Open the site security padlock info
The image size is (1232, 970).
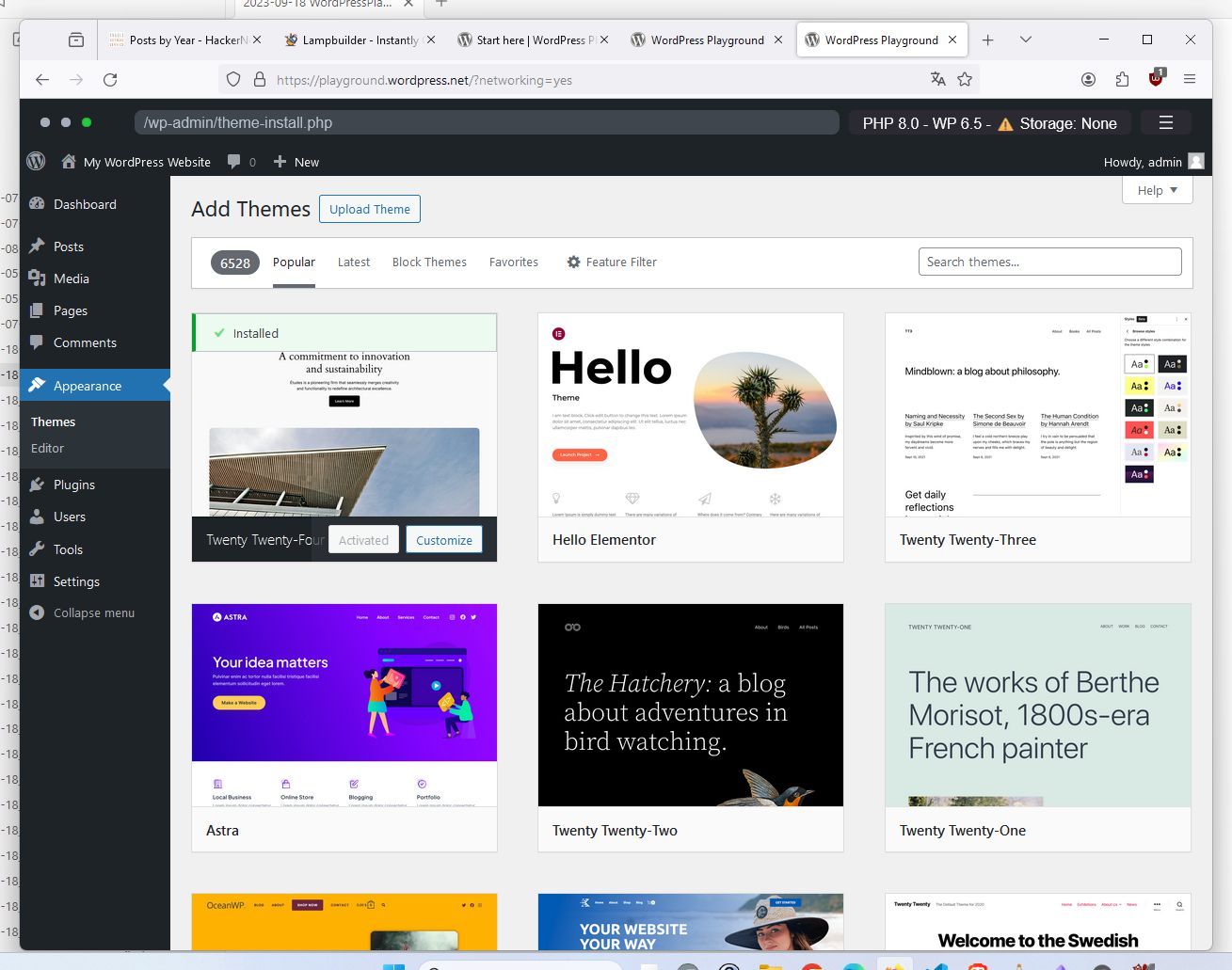[260, 80]
